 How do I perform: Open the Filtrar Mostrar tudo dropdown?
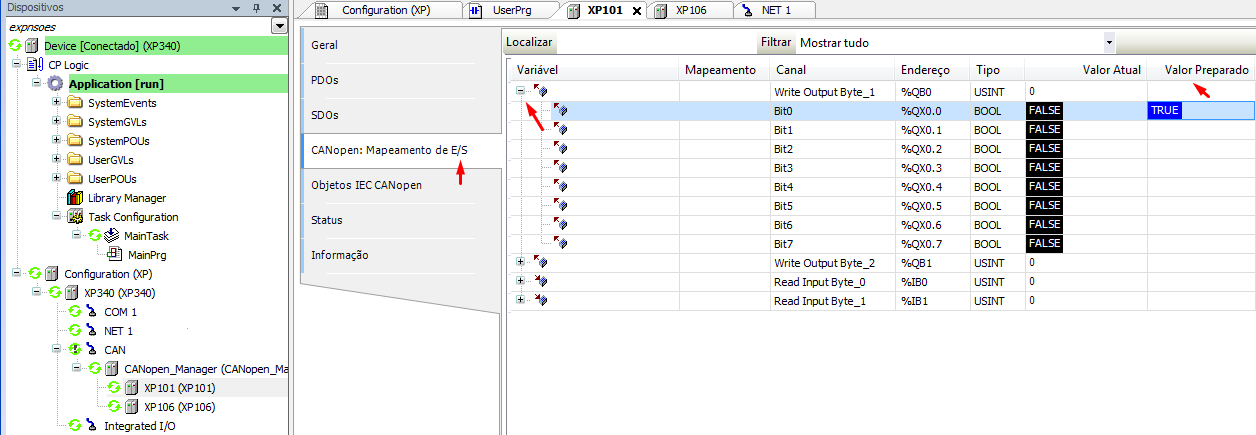pyautogui.click(x=1109, y=43)
